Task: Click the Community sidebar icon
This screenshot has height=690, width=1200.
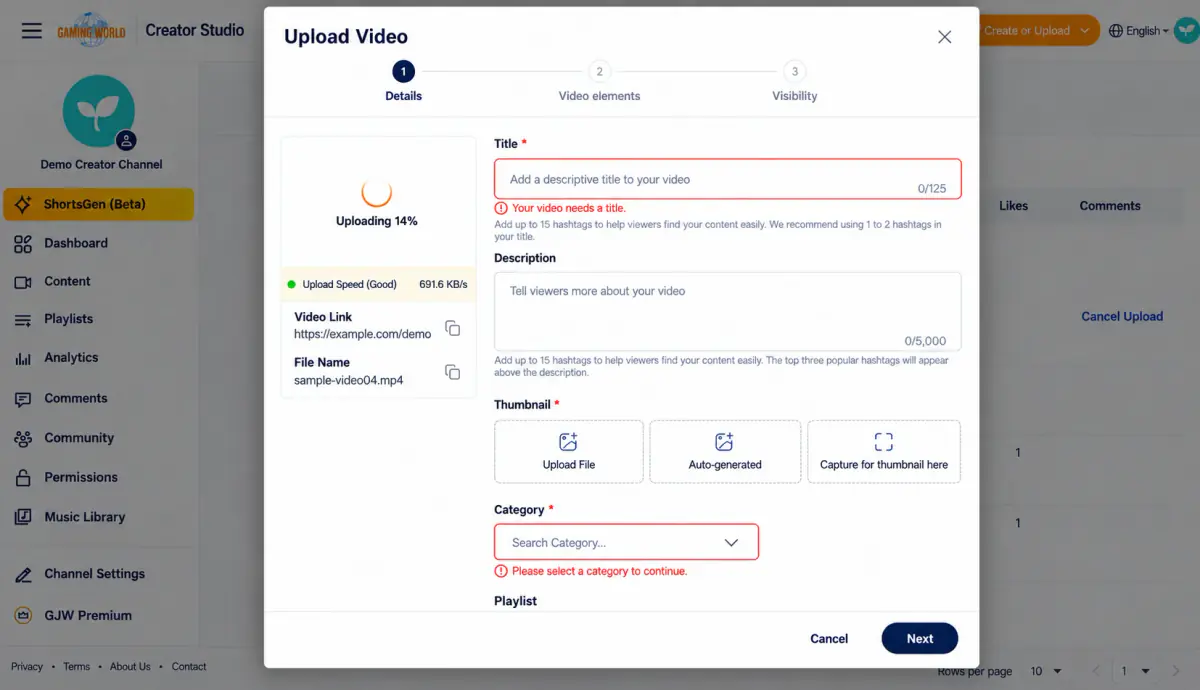Action: pyautogui.click(x=23, y=438)
